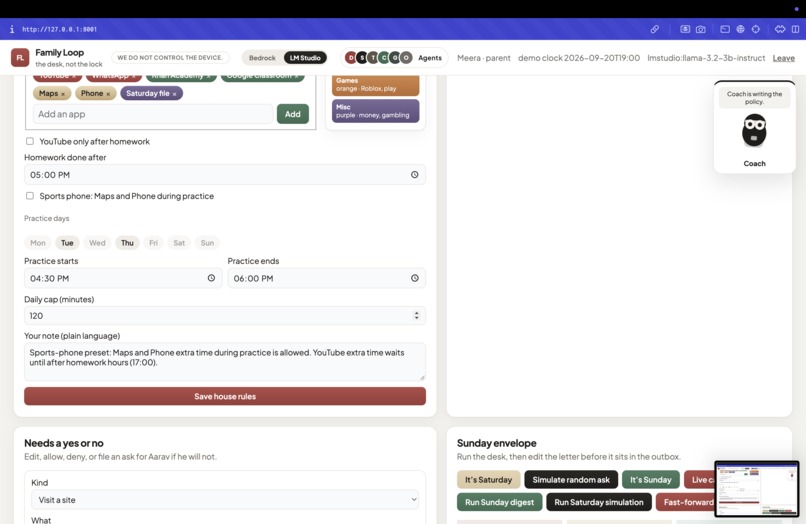The height and width of the screenshot is (524, 806).
Task: Select the orange Games category swatch
Action: (x=375, y=85)
